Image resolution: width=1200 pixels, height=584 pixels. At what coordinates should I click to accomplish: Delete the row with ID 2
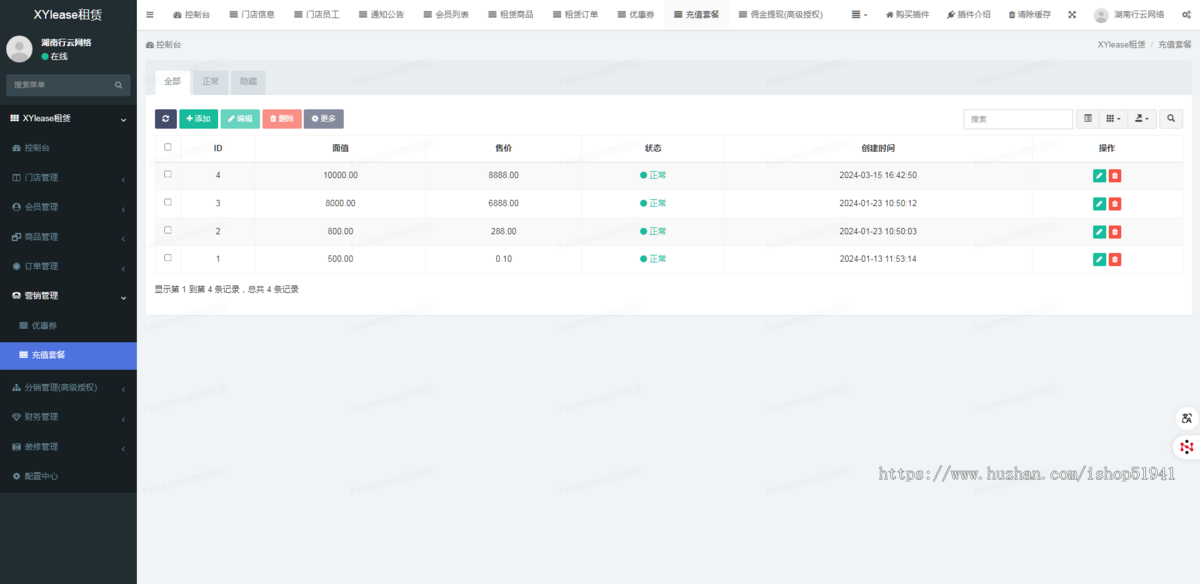click(1115, 232)
